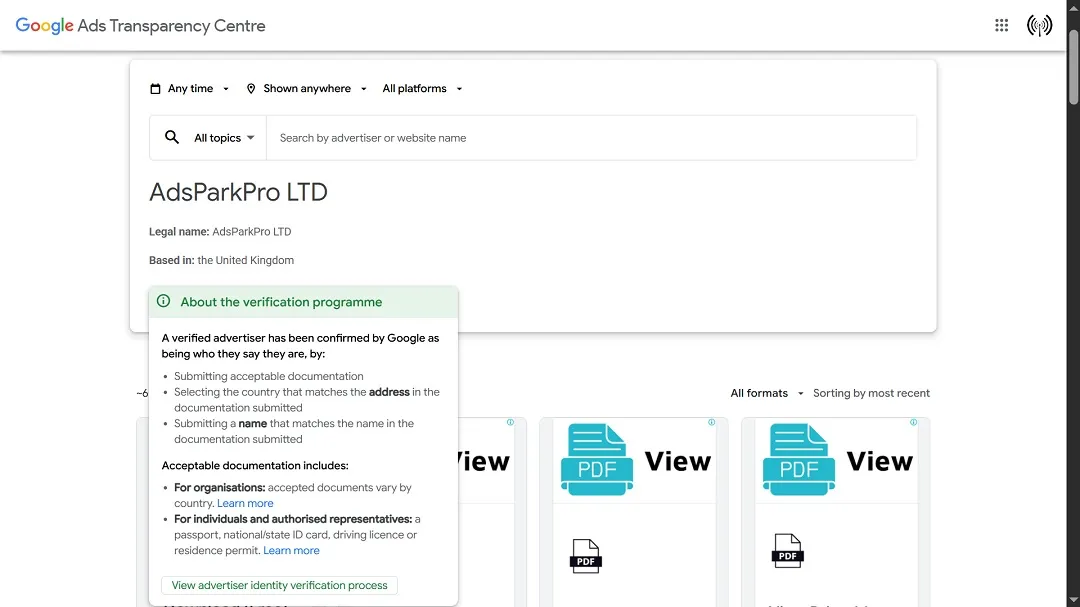Open Learn more link for individuals and representatives
The image size is (1080, 607).
(x=291, y=551)
